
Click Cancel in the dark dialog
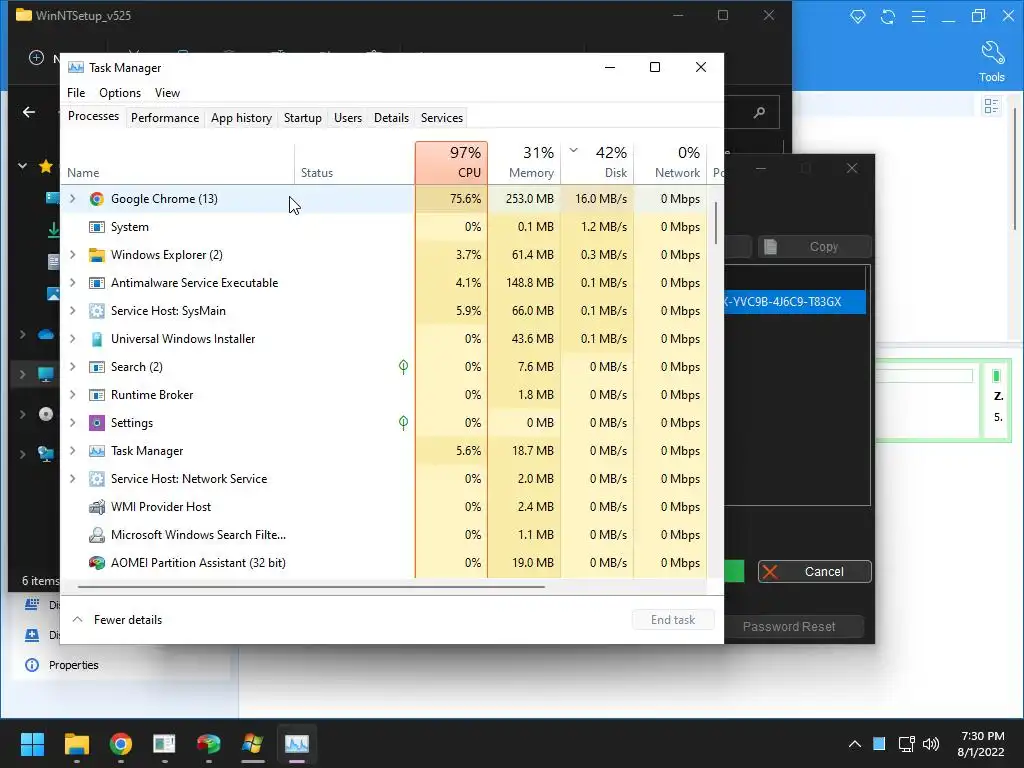click(814, 571)
